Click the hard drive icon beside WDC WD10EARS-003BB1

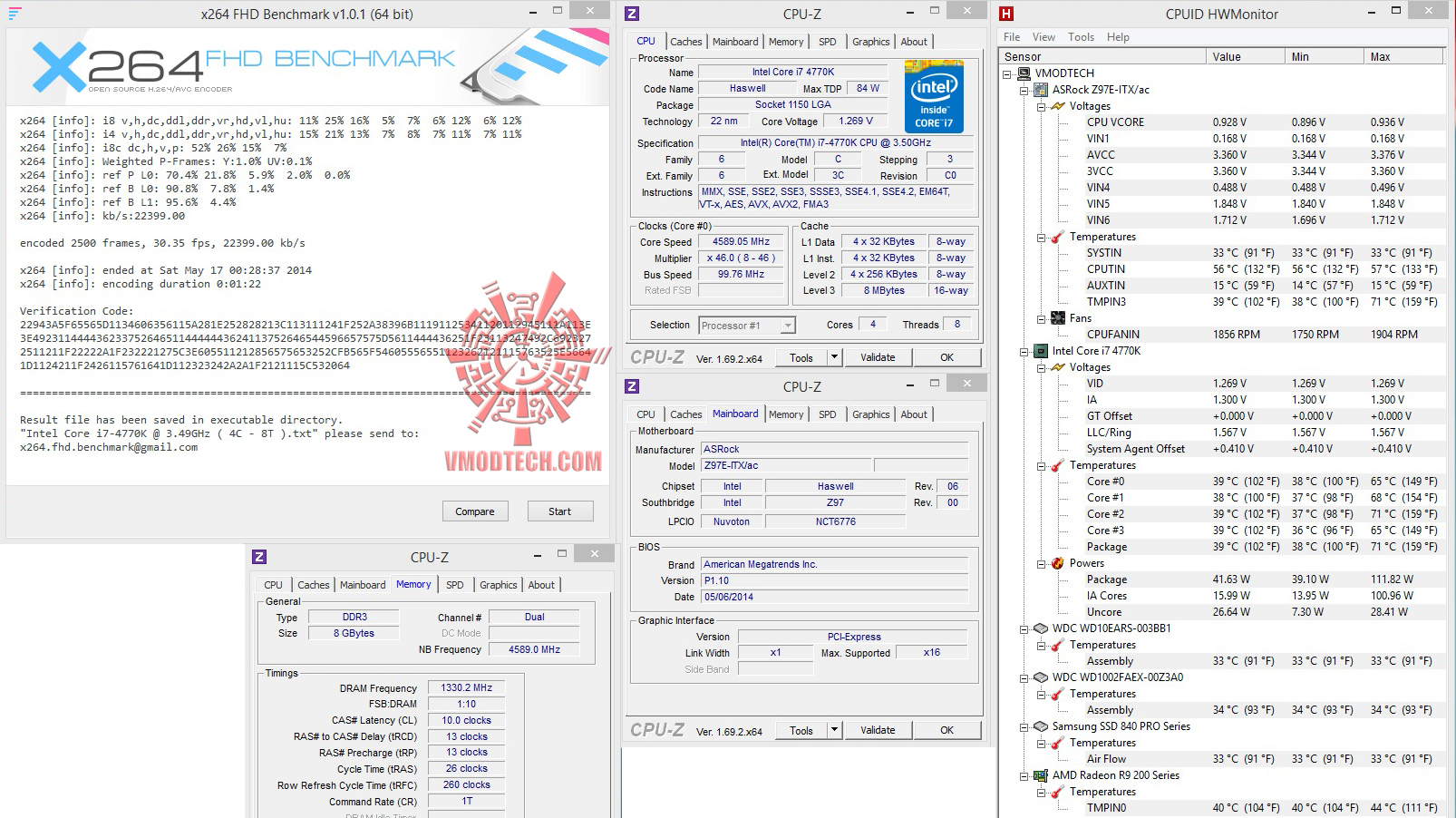tap(1042, 628)
